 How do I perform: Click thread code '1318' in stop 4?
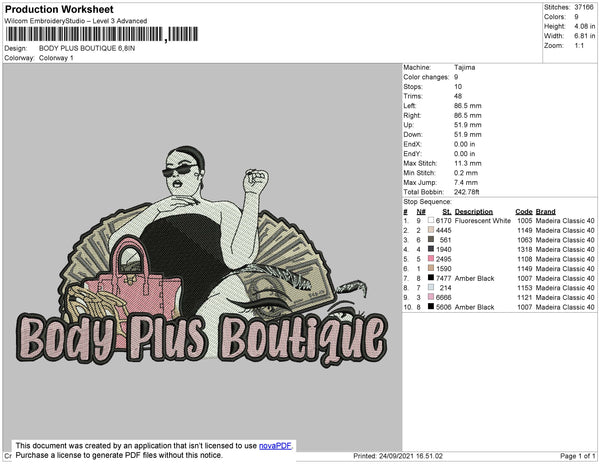pyautogui.click(x=525, y=249)
